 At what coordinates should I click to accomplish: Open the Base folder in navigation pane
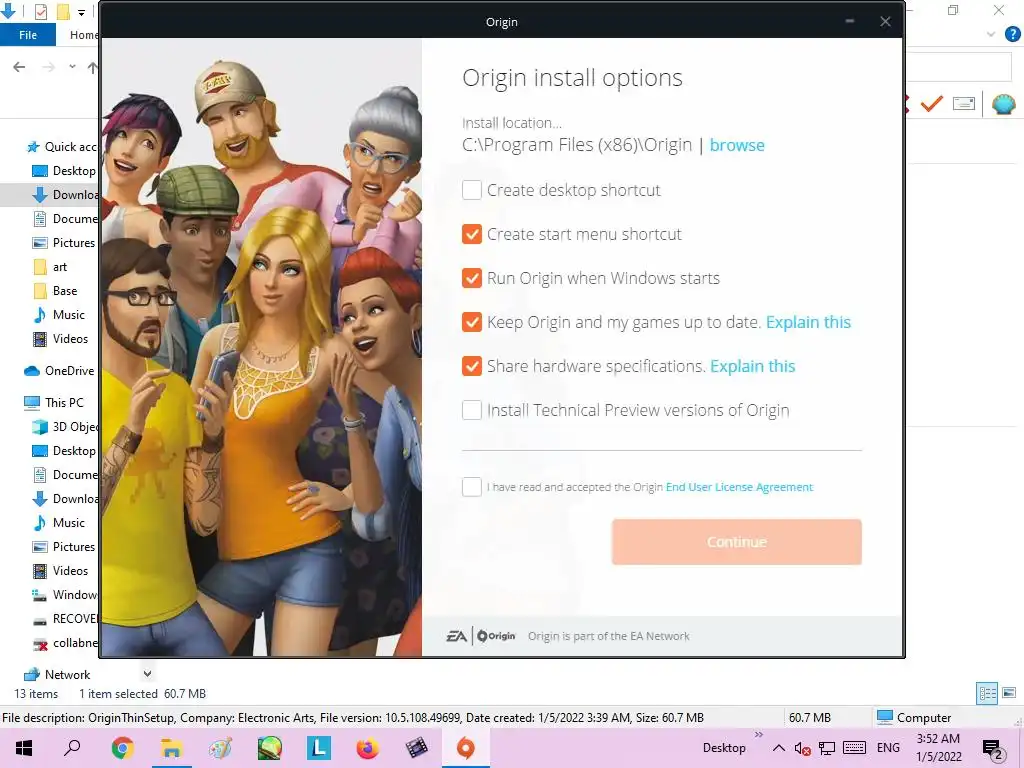click(56, 291)
